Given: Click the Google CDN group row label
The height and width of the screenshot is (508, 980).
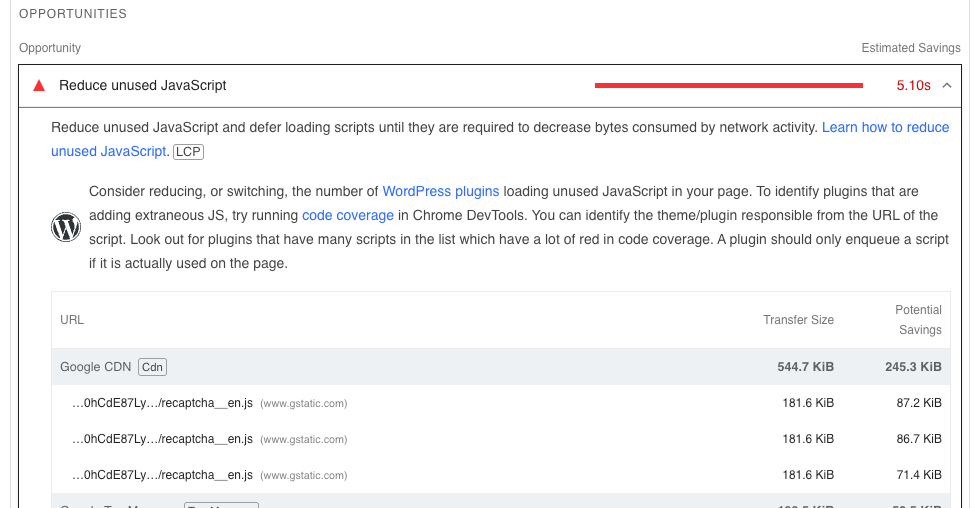Looking at the screenshot, I should (x=95, y=367).
